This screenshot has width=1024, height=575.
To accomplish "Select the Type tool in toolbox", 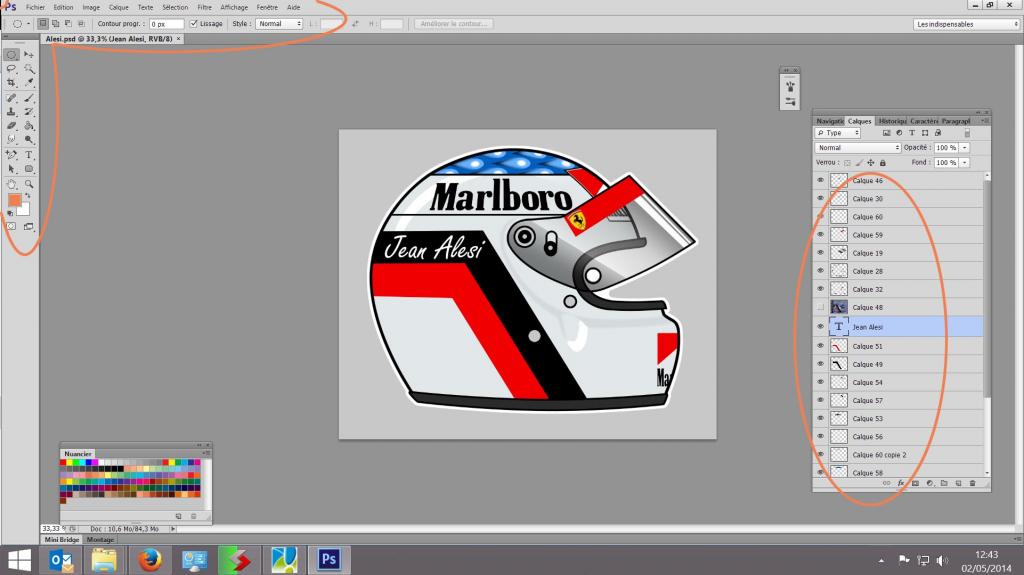I will click(29, 155).
